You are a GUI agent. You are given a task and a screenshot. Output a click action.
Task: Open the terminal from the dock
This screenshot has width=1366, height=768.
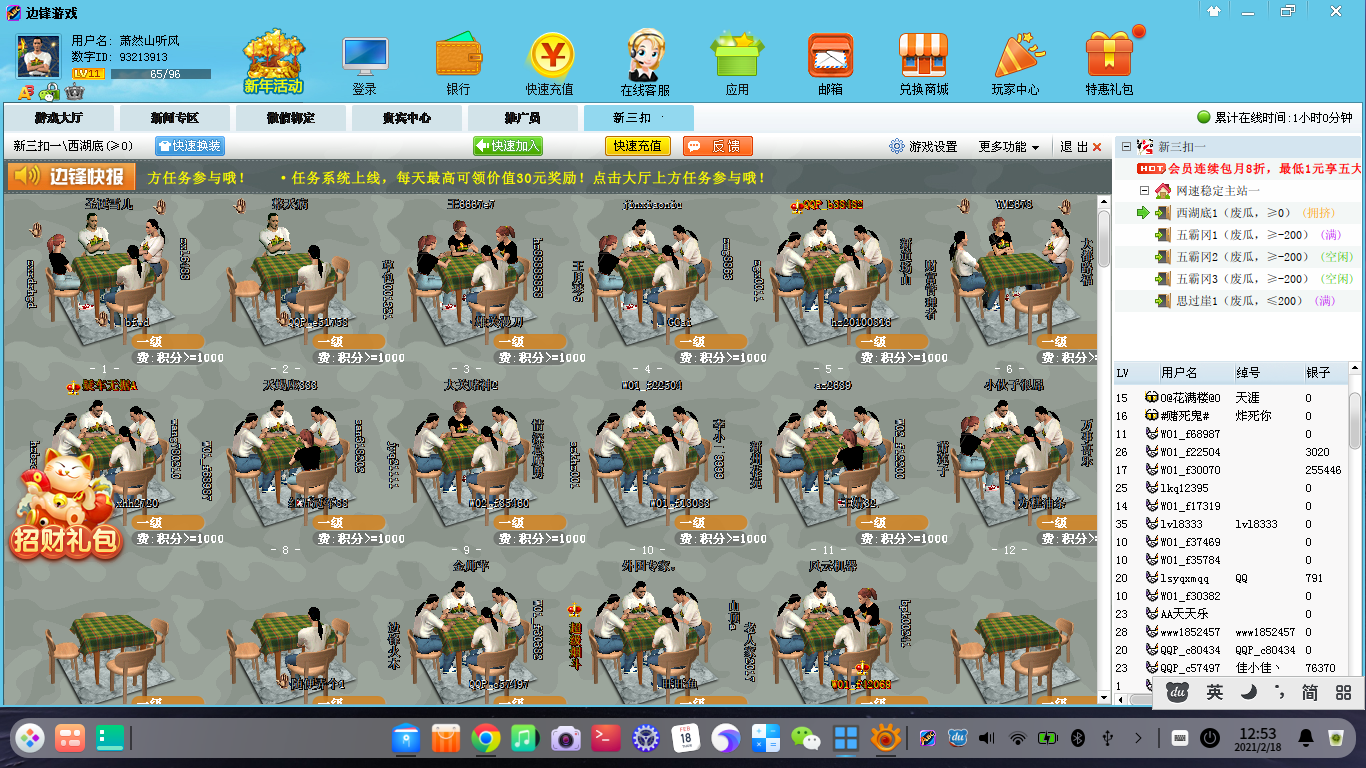click(x=606, y=739)
